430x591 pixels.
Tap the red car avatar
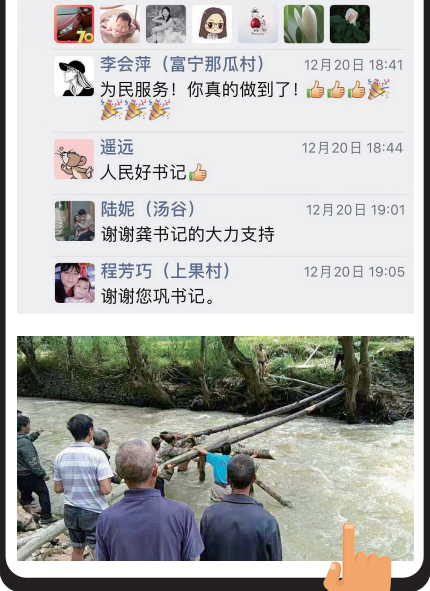(74, 24)
